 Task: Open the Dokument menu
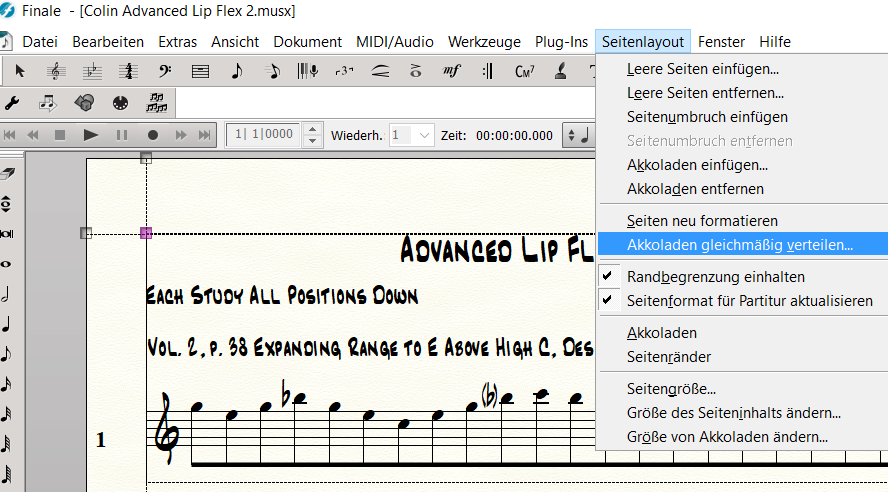[308, 42]
